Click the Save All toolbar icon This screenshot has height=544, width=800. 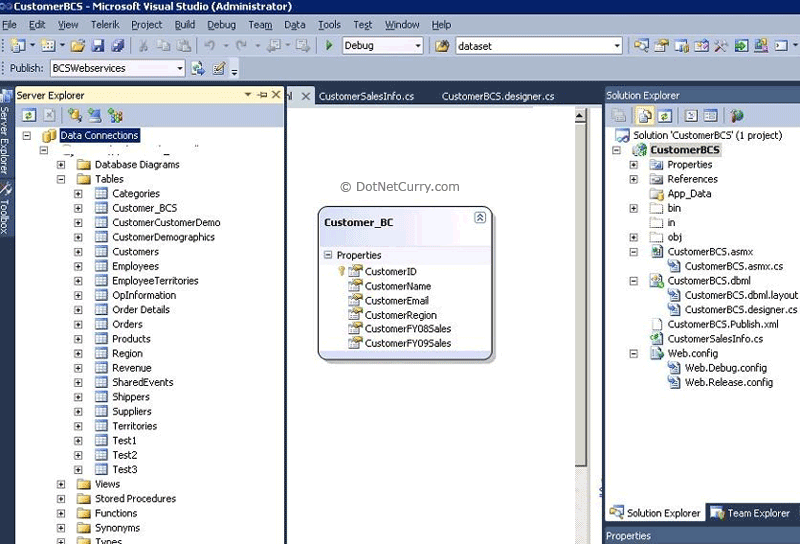(118, 46)
